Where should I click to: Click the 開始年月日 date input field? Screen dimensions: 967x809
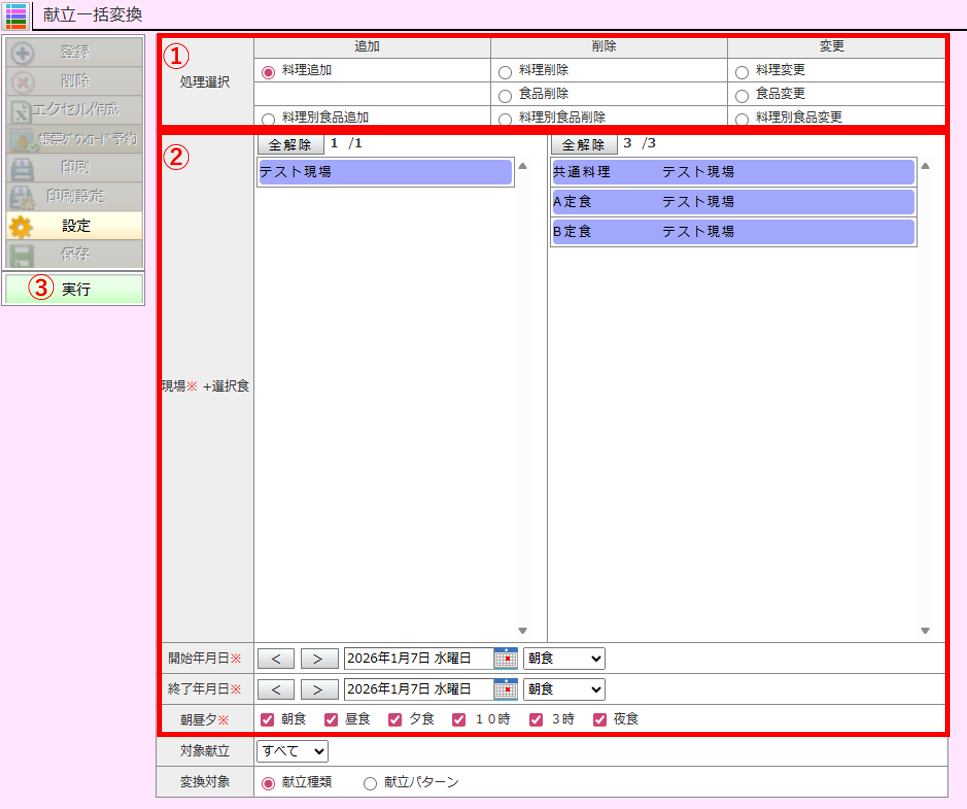coord(418,658)
